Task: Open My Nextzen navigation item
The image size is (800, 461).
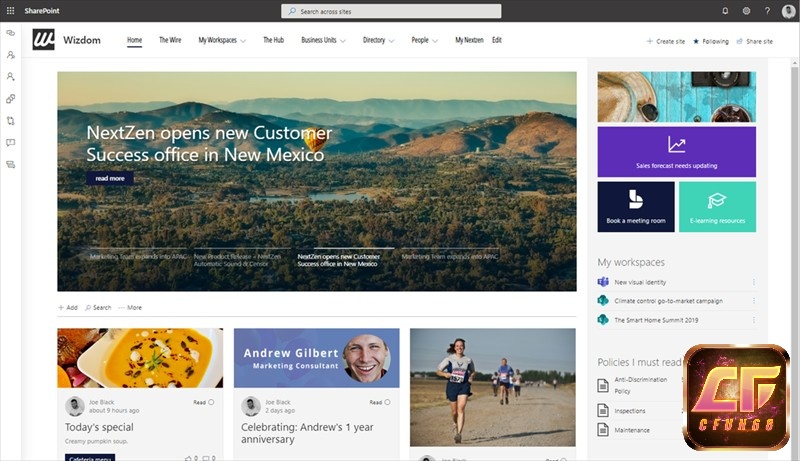Action: point(469,40)
